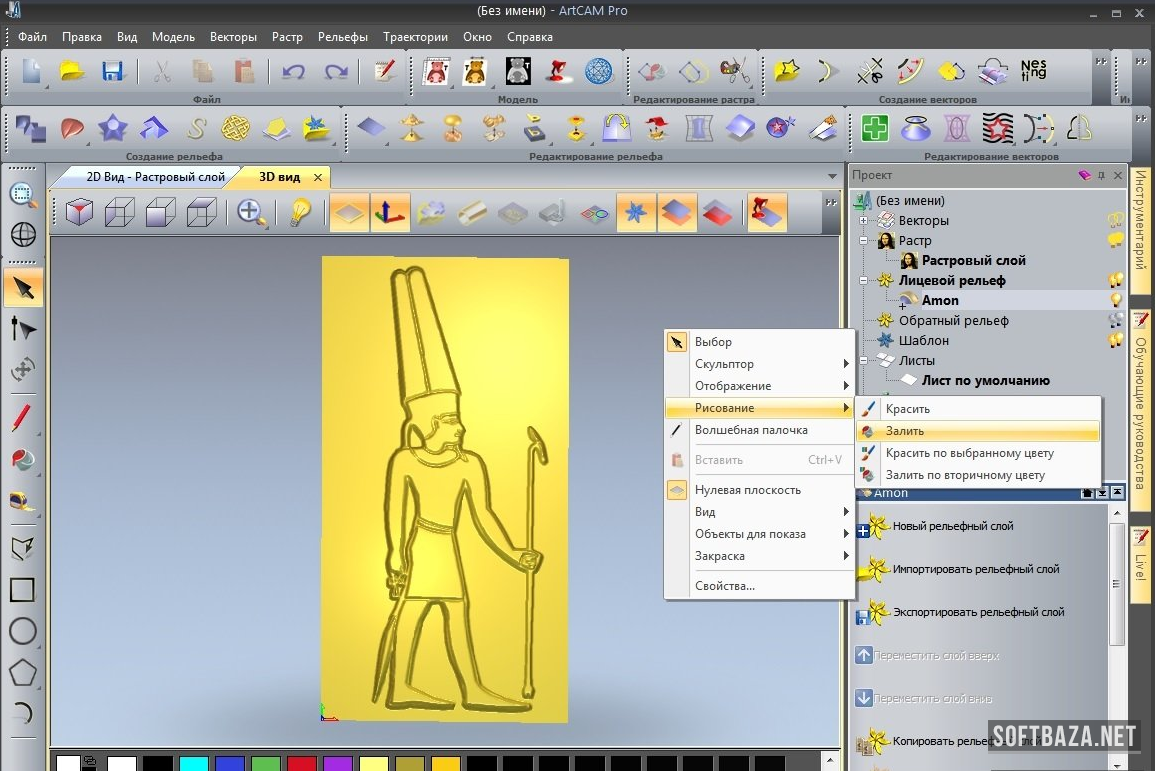Click the light bulb icon in 3D toolbar
This screenshot has width=1155, height=771.
pos(299,212)
